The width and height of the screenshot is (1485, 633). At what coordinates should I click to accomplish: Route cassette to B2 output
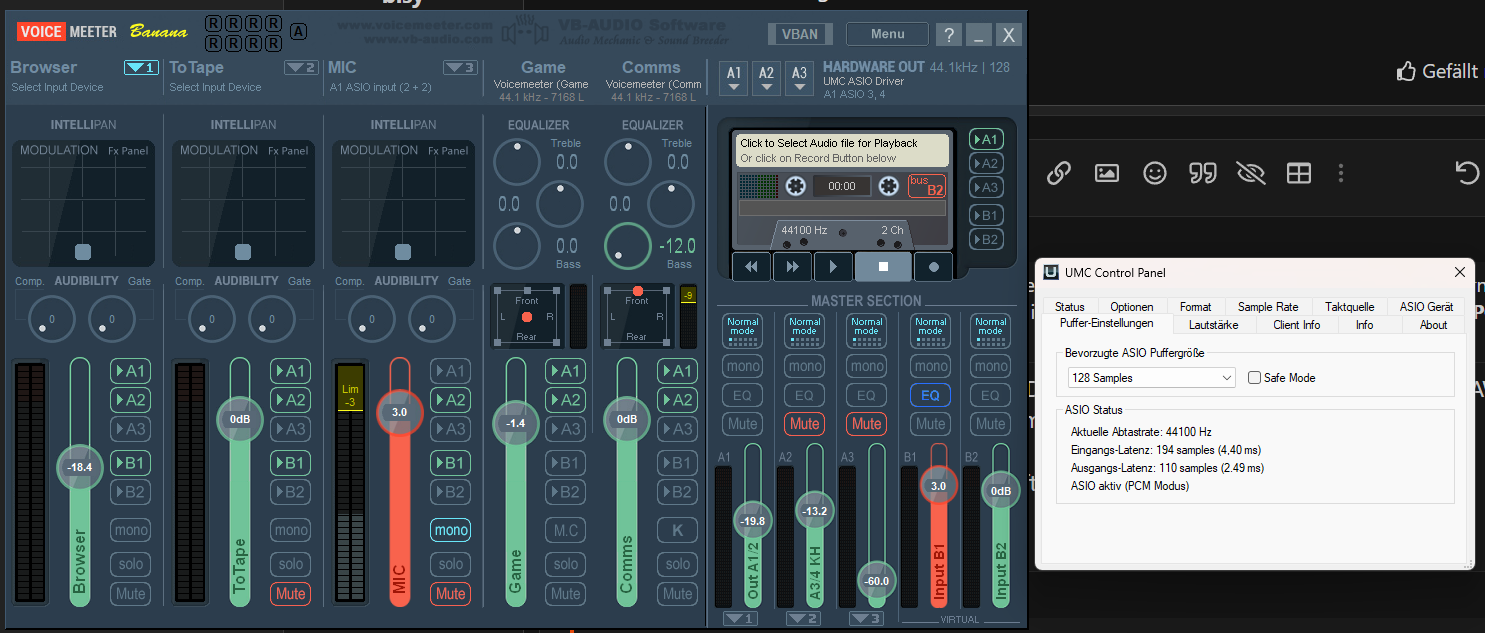(986, 239)
